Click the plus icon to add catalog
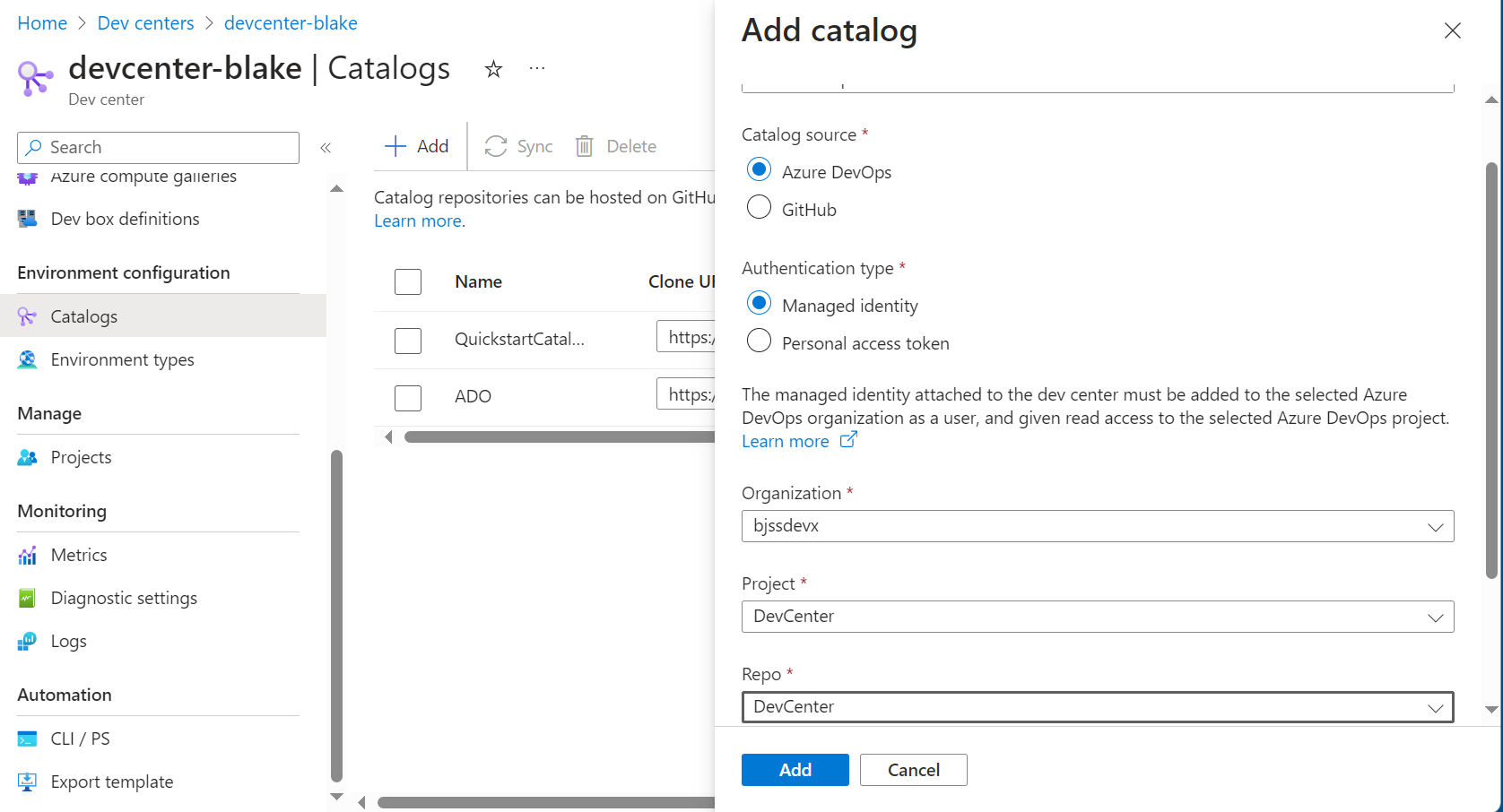1503x812 pixels. click(x=395, y=146)
